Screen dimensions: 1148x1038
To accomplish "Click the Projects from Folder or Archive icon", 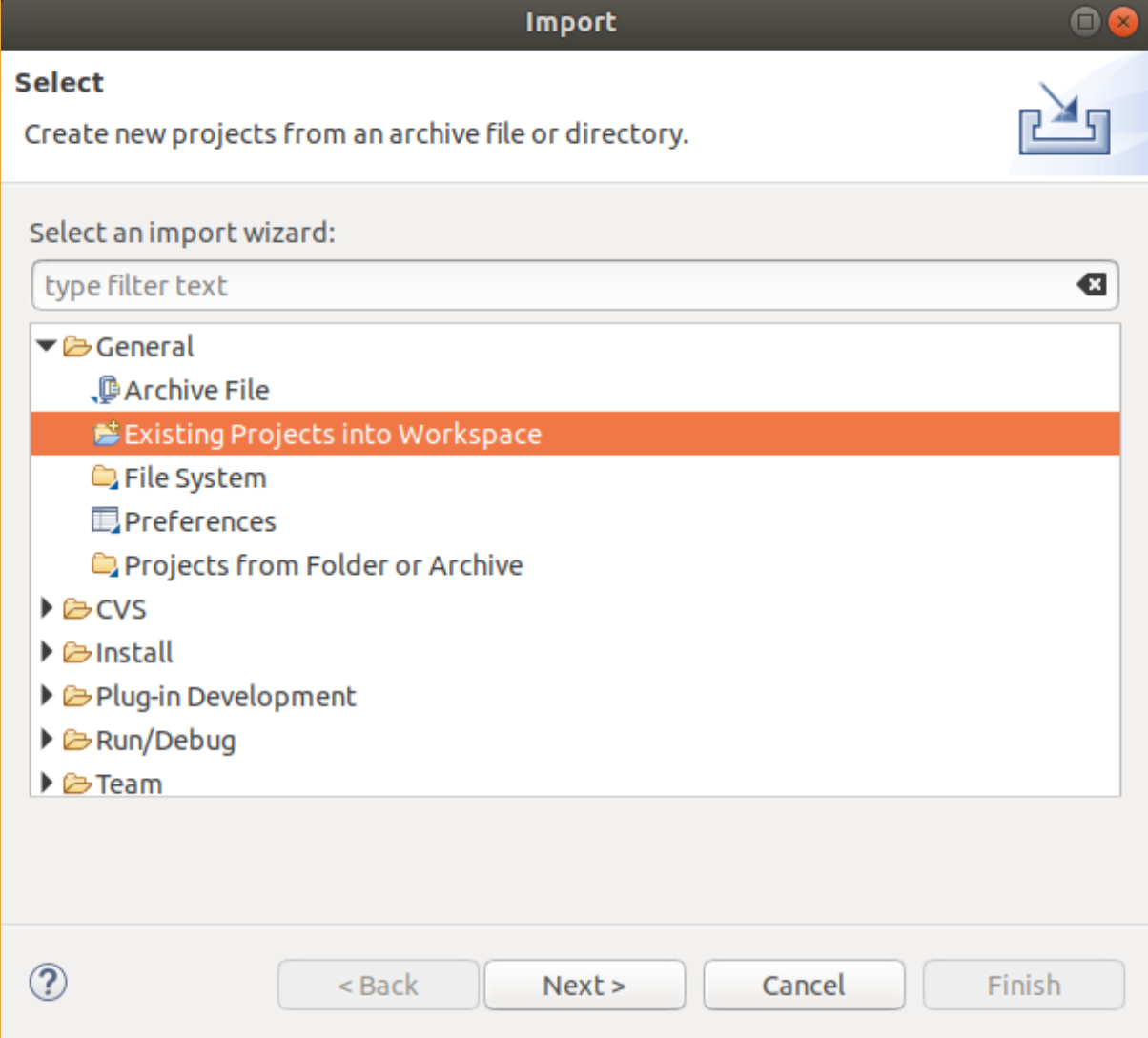I will tap(106, 564).
